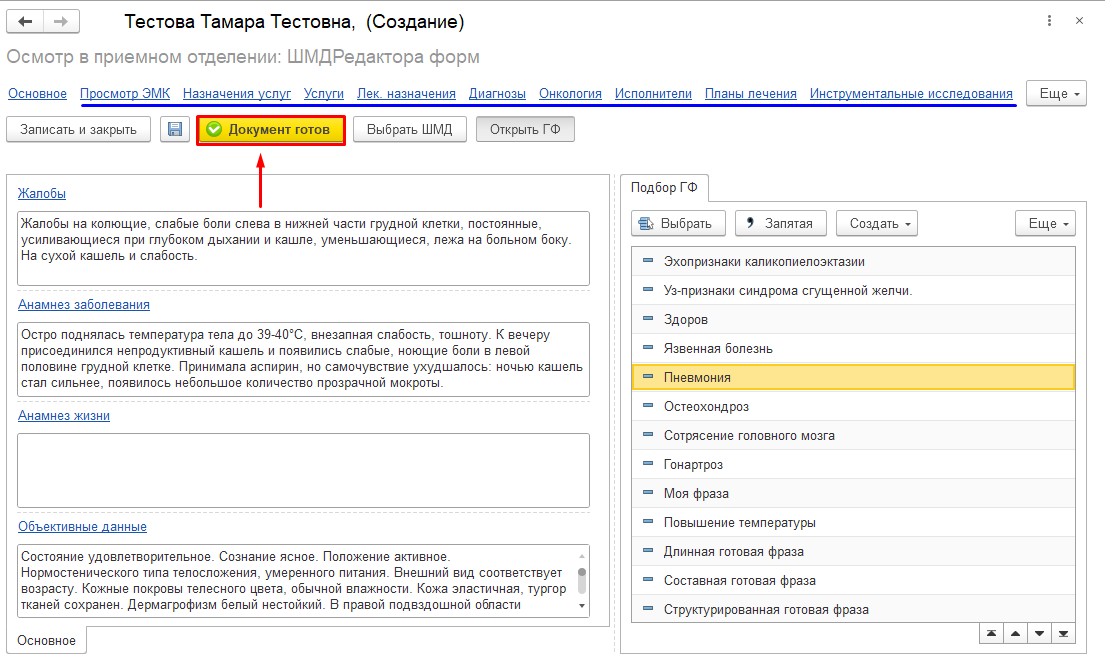
Task: Open the Основное navigation link
Action: tap(37, 94)
